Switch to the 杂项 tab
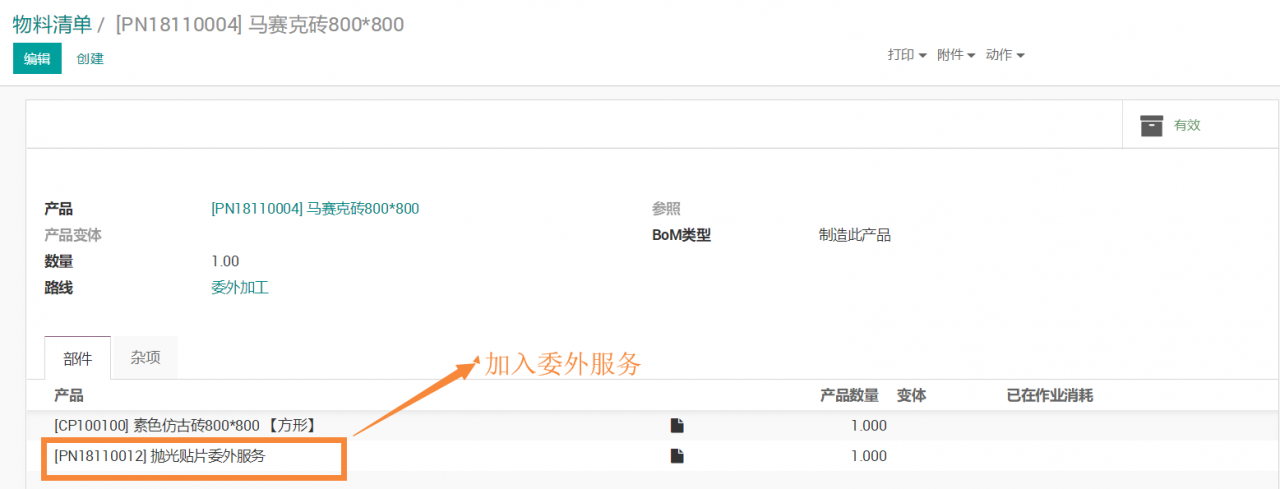1280x489 pixels. (x=145, y=358)
